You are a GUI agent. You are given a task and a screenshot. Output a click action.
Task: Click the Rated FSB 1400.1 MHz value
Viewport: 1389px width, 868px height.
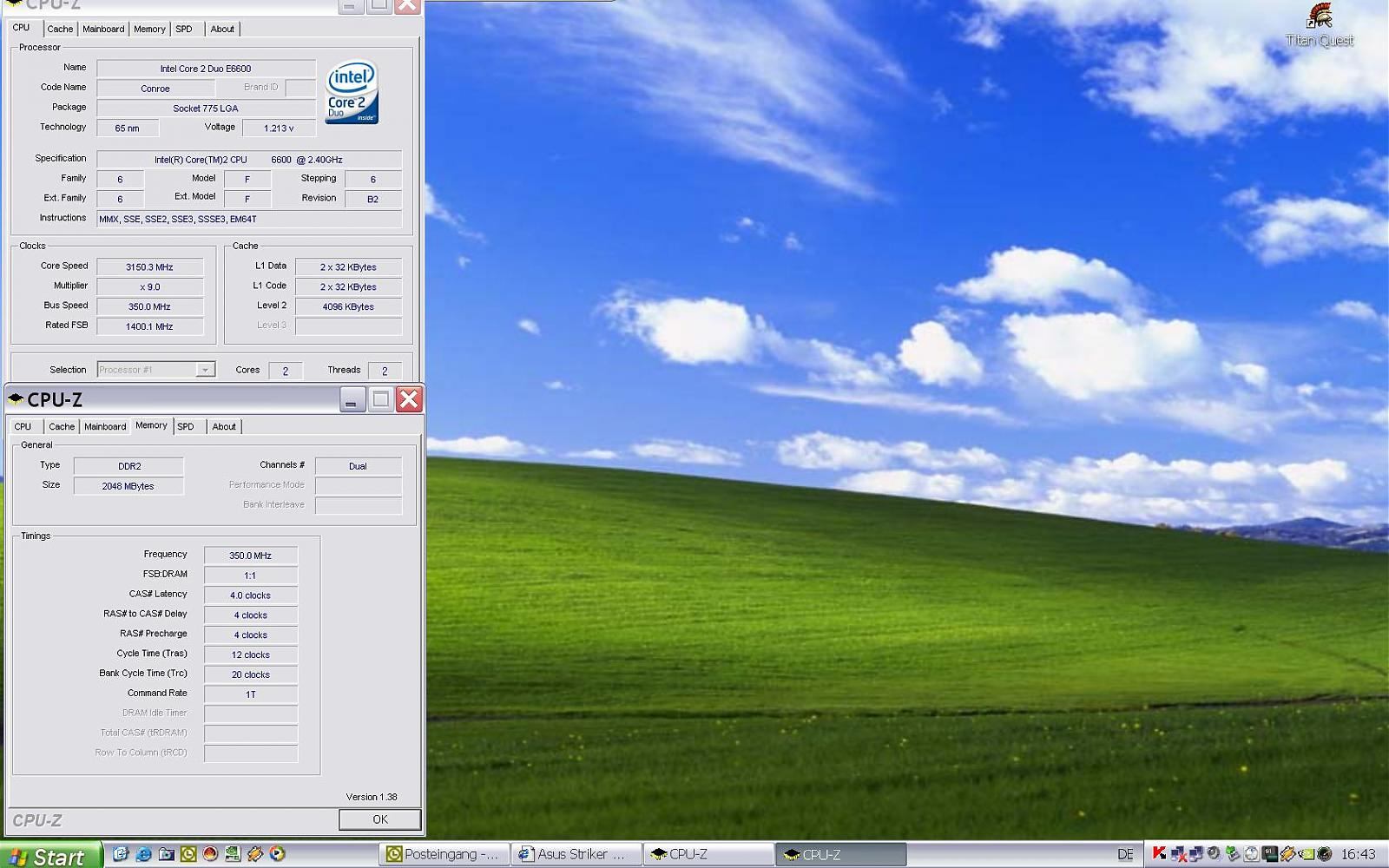(x=149, y=326)
